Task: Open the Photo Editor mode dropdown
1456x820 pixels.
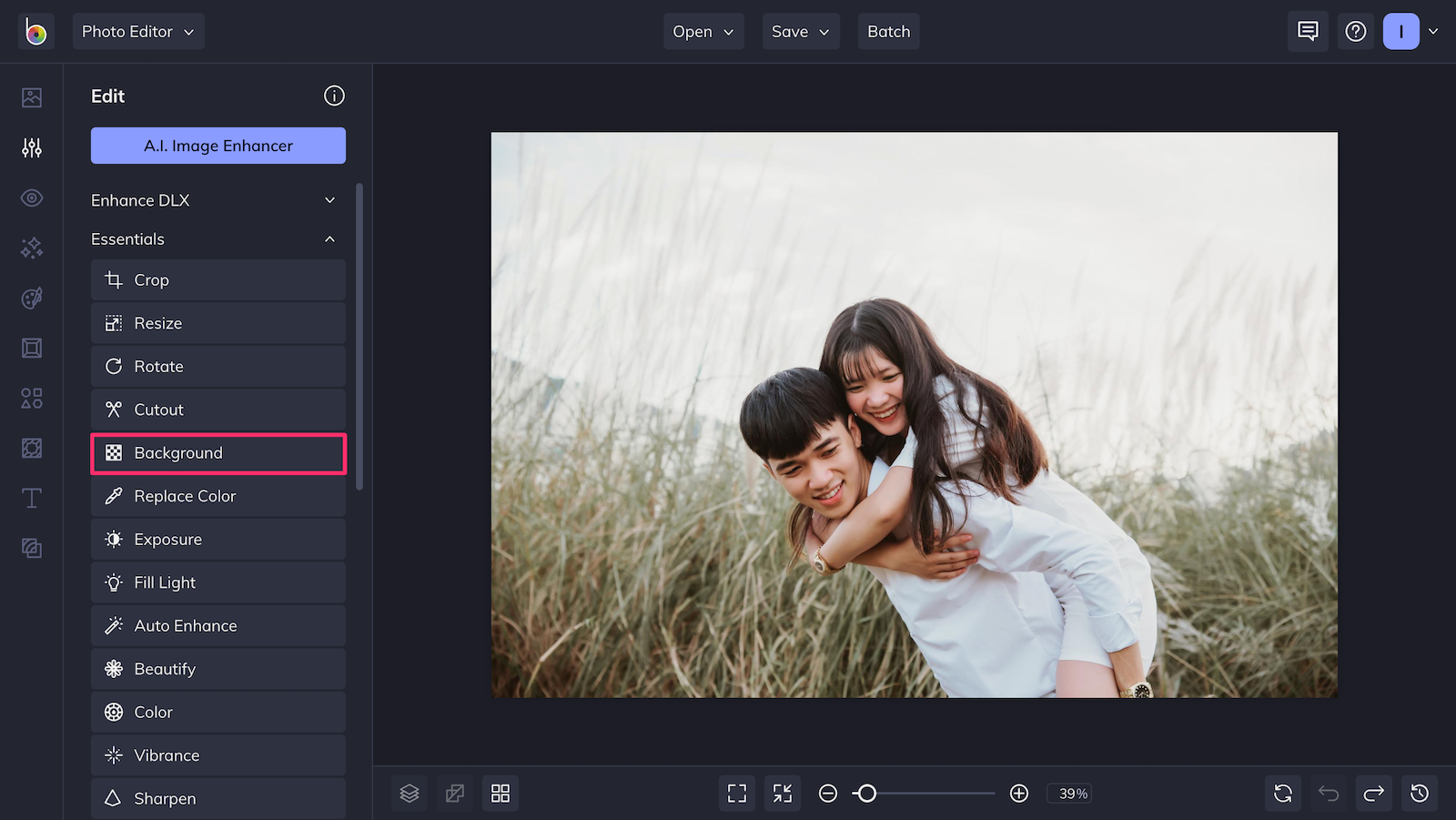Action: tap(138, 30)
